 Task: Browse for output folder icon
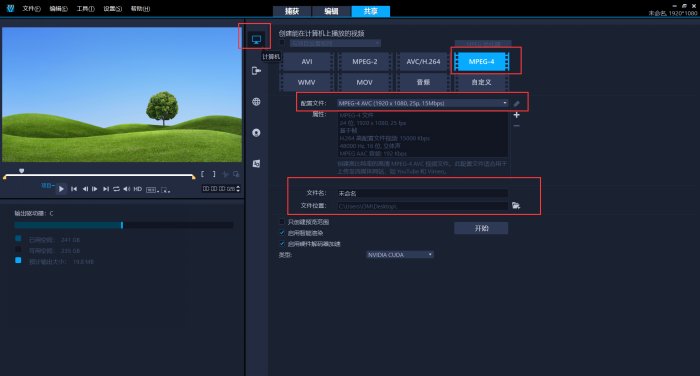tap(516, 205)
